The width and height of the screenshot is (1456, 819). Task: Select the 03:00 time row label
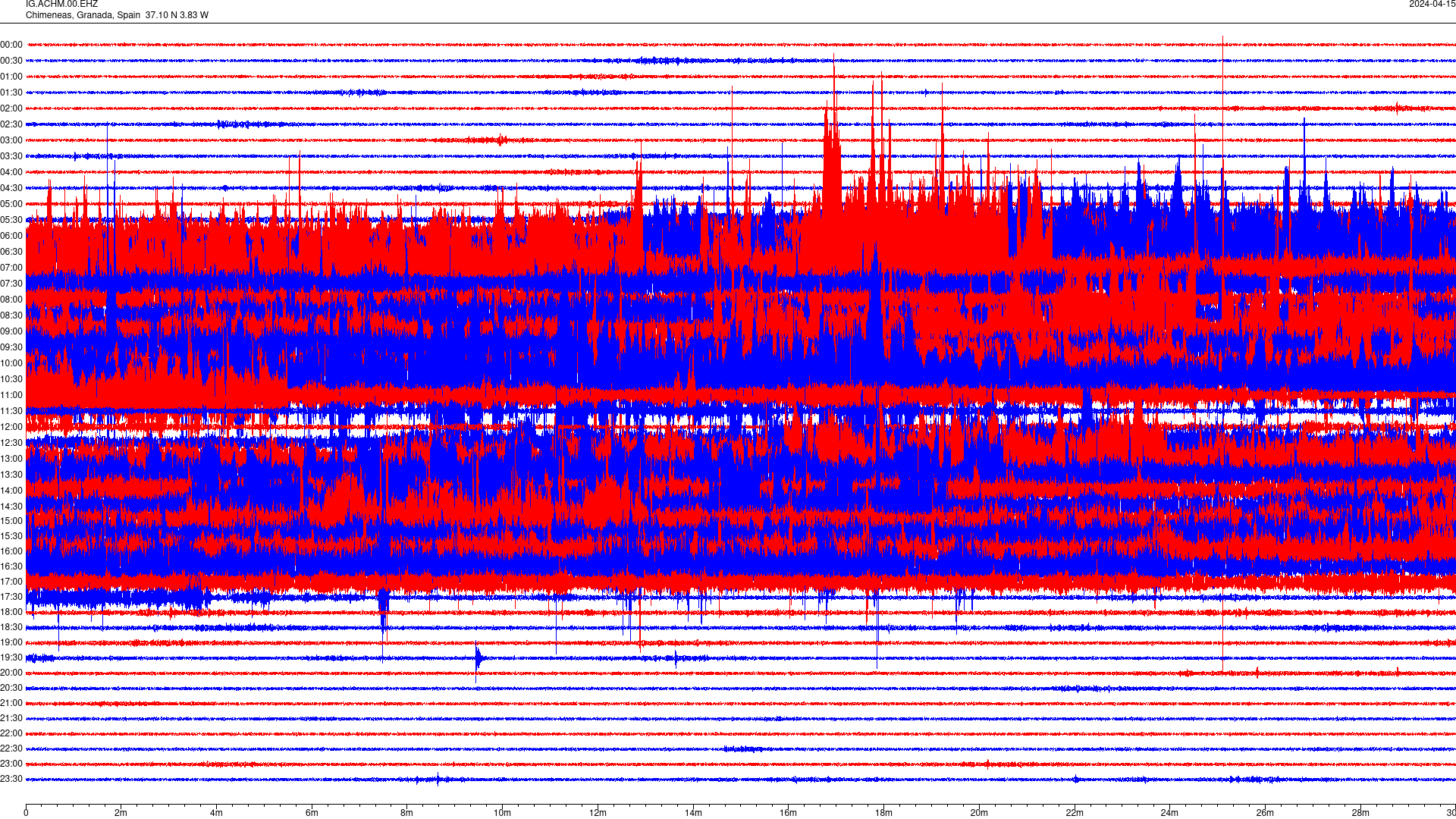(x=11, y=140)
